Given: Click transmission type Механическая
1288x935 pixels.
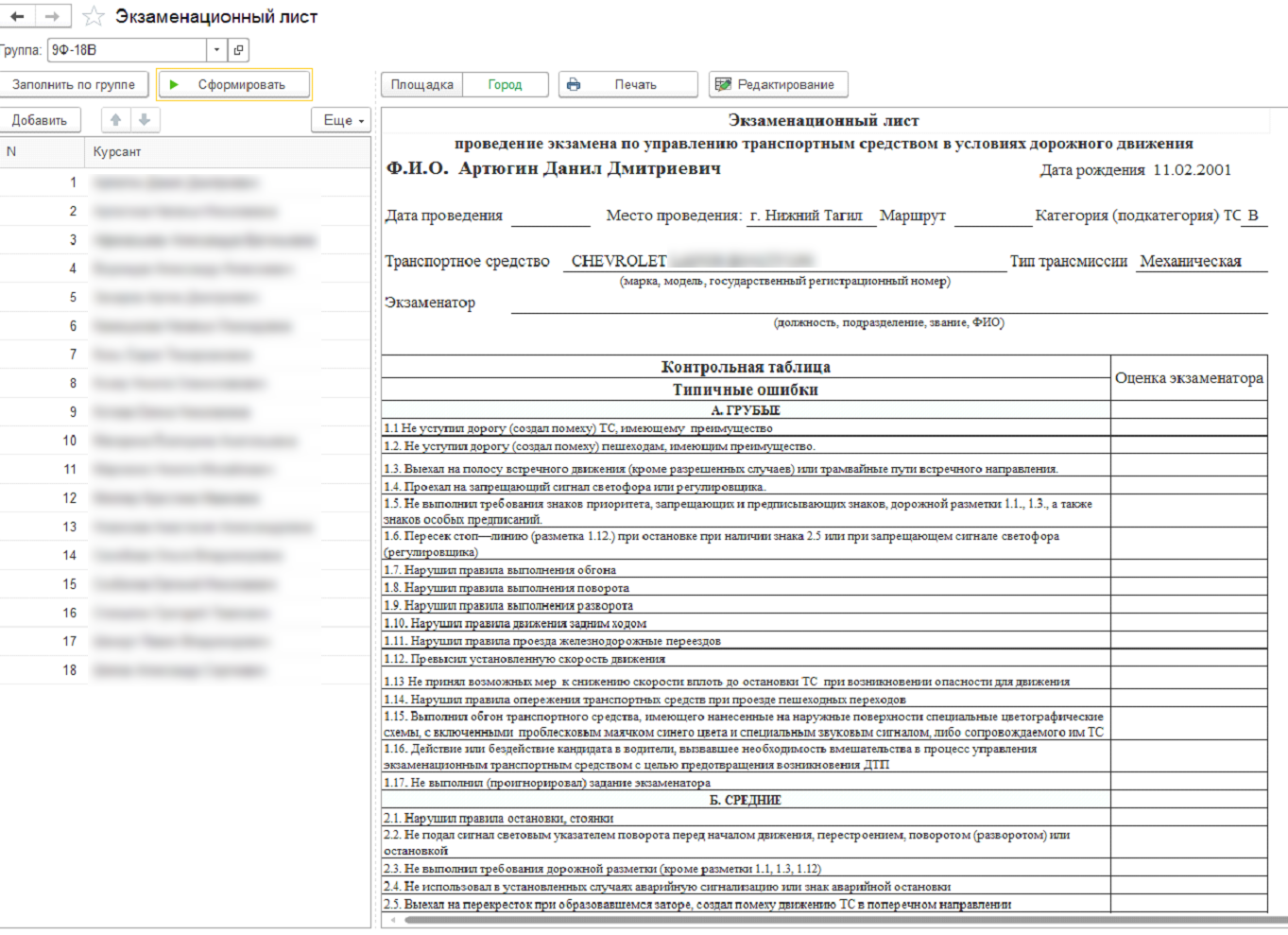Looking at the screenshot, I should [x=1191, y=261].
